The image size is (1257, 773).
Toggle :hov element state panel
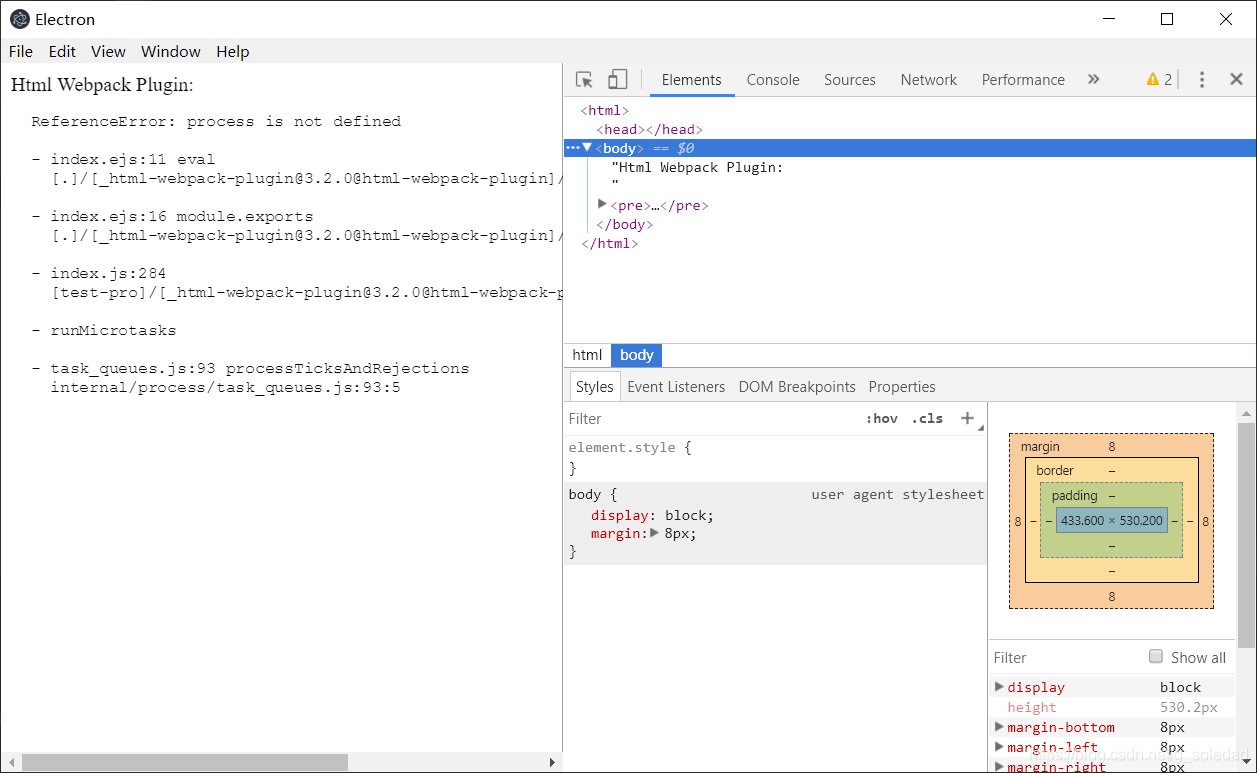[882, 419]
